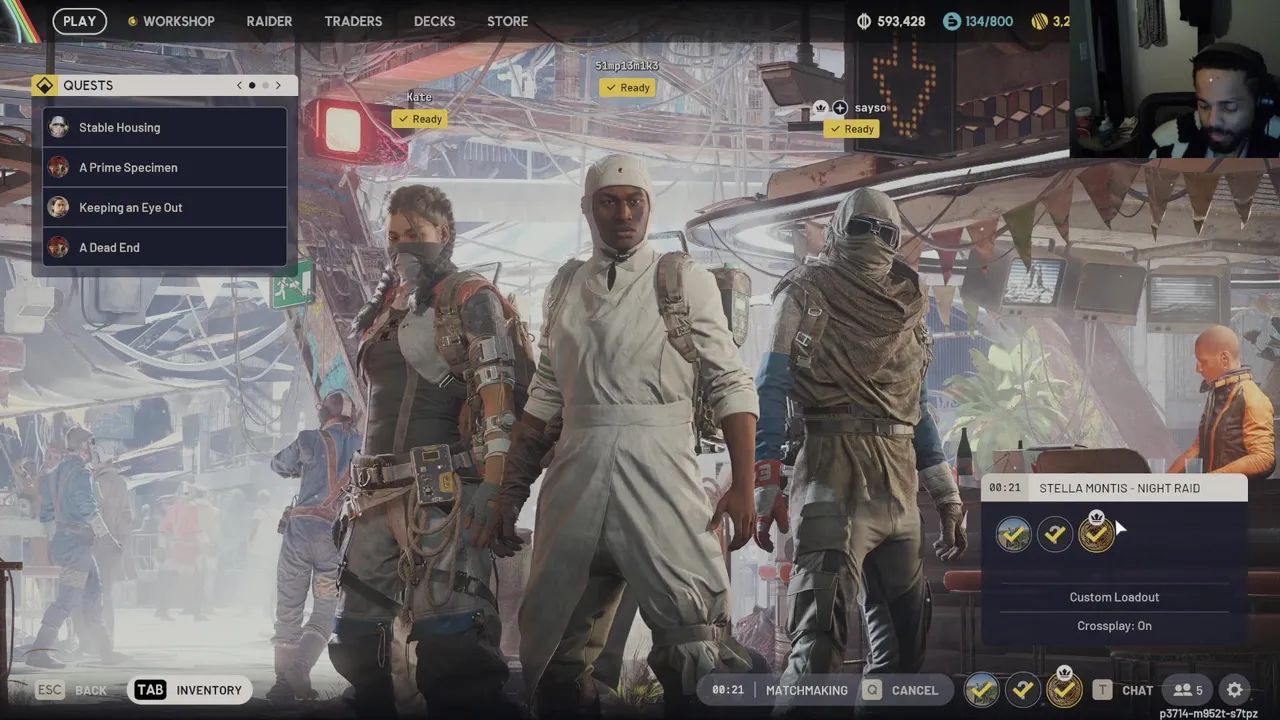Click the second squad avatar in bottom bar
This screenshot has height=720, width=1280.
(1023, 690)
